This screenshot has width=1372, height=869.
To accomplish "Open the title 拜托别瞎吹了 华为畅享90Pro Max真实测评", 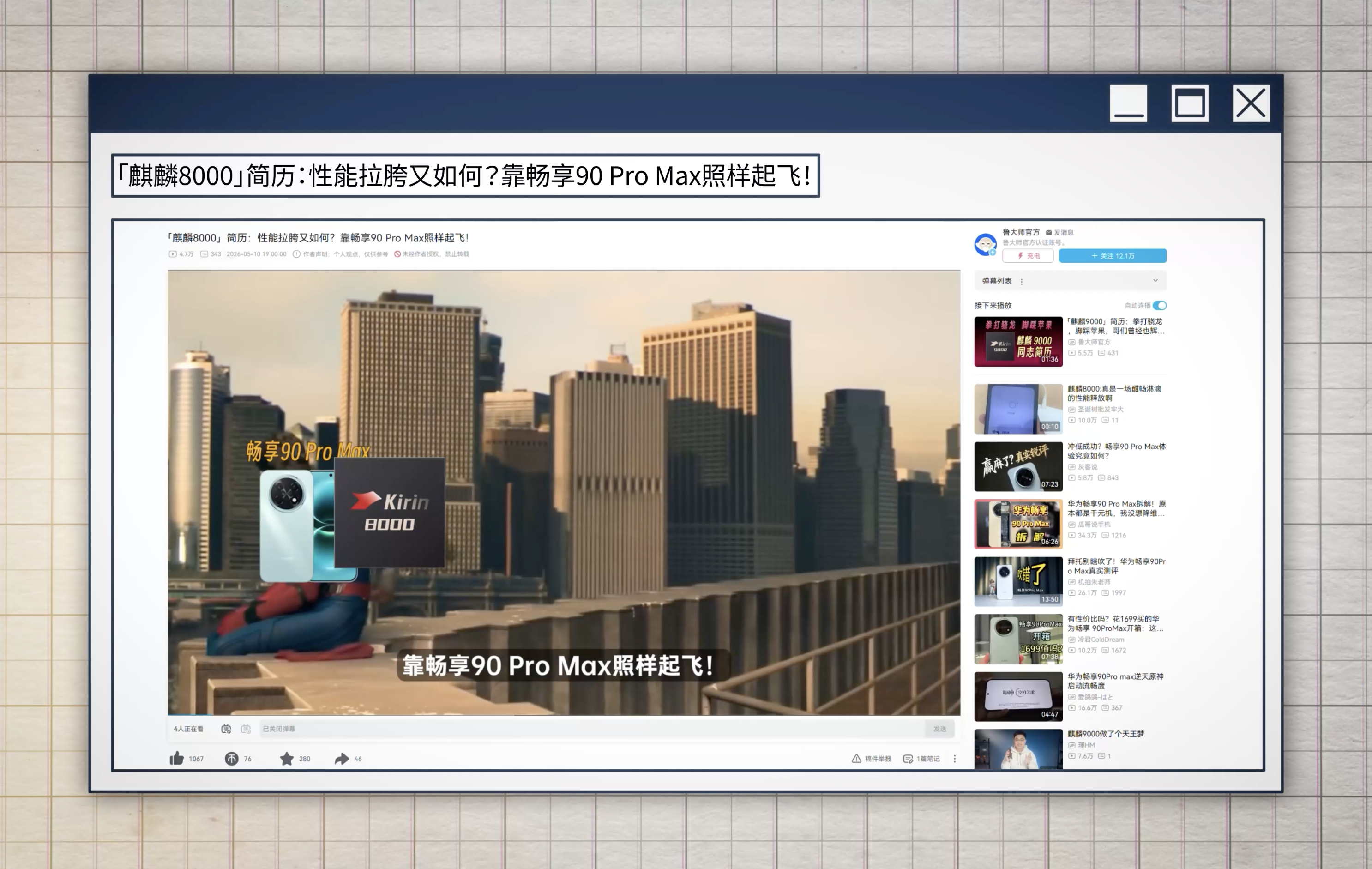I will coord(1117,566).
